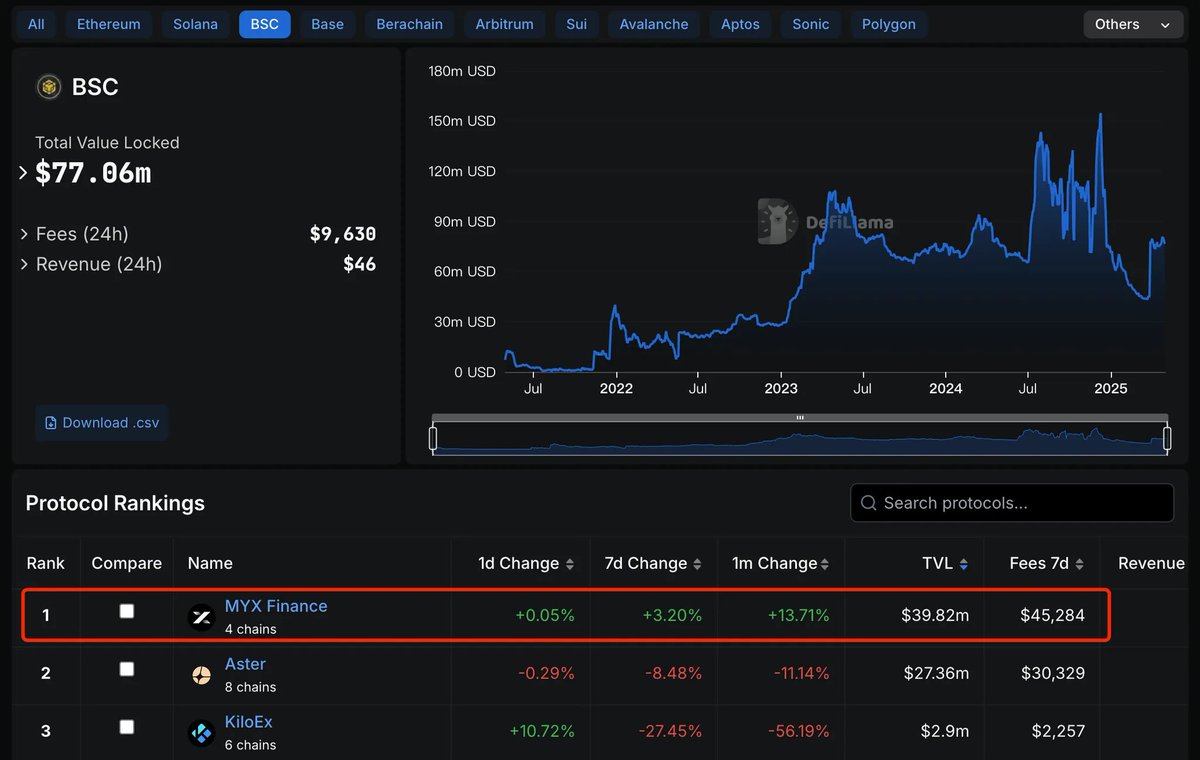Click the $77.06m total value figure
Viewport: 1200px width, 760px height.
tap(93, 173)
